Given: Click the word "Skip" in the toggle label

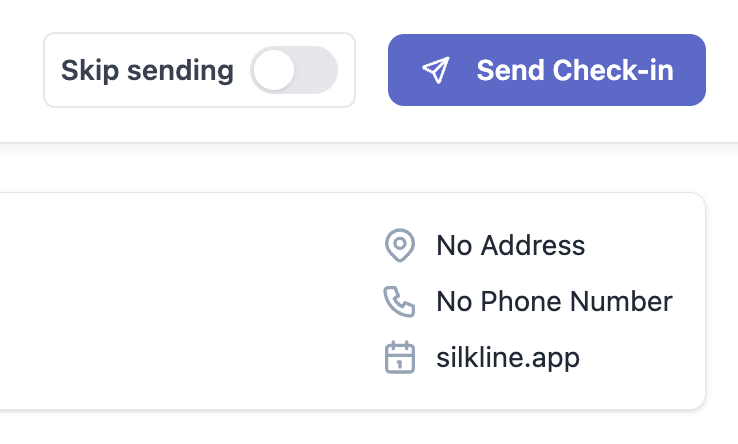Looking at the screenshot, I should pyautogui.click(x=83, y=70).
